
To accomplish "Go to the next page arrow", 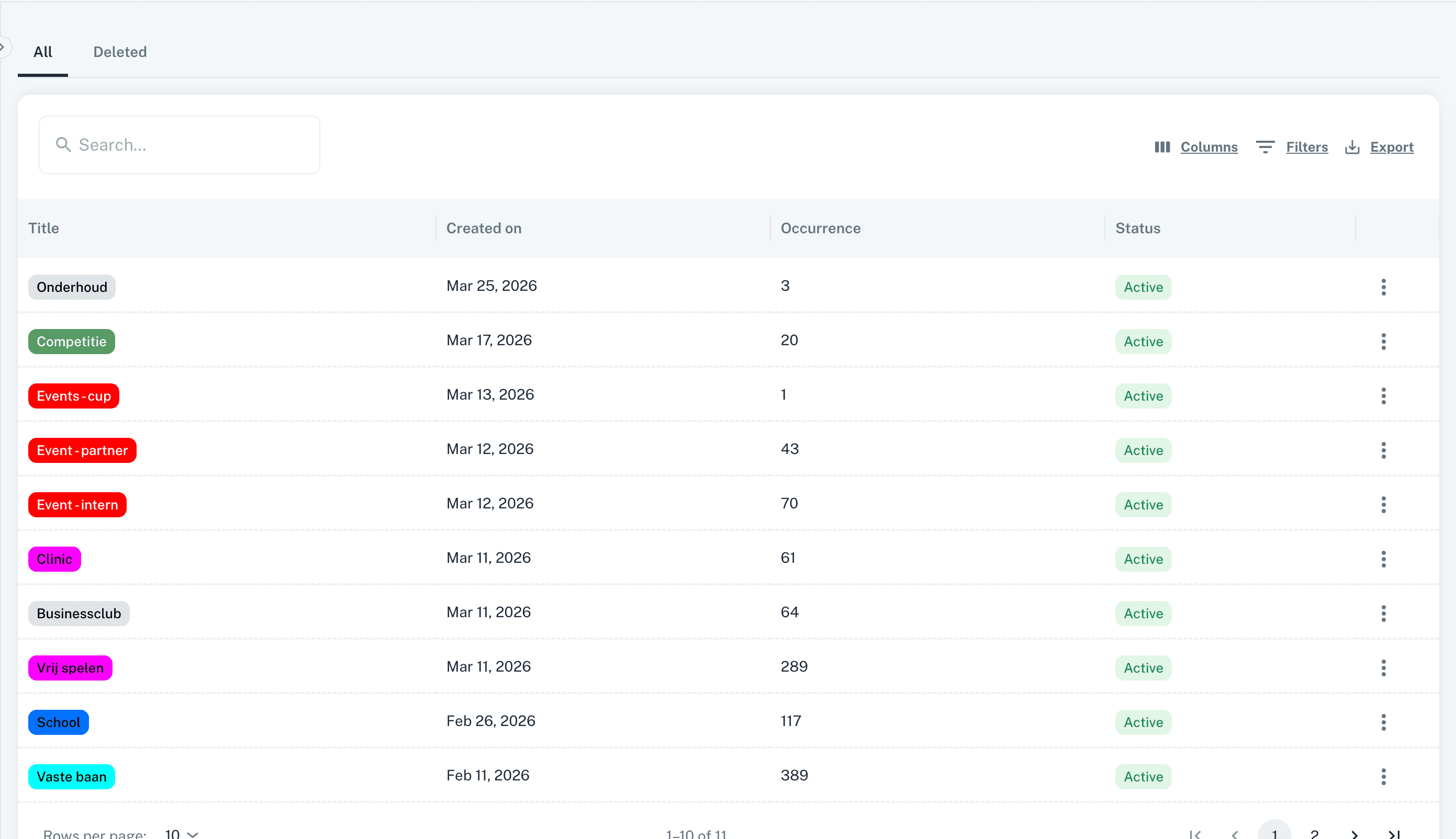I will click(x=1354, y=833).
